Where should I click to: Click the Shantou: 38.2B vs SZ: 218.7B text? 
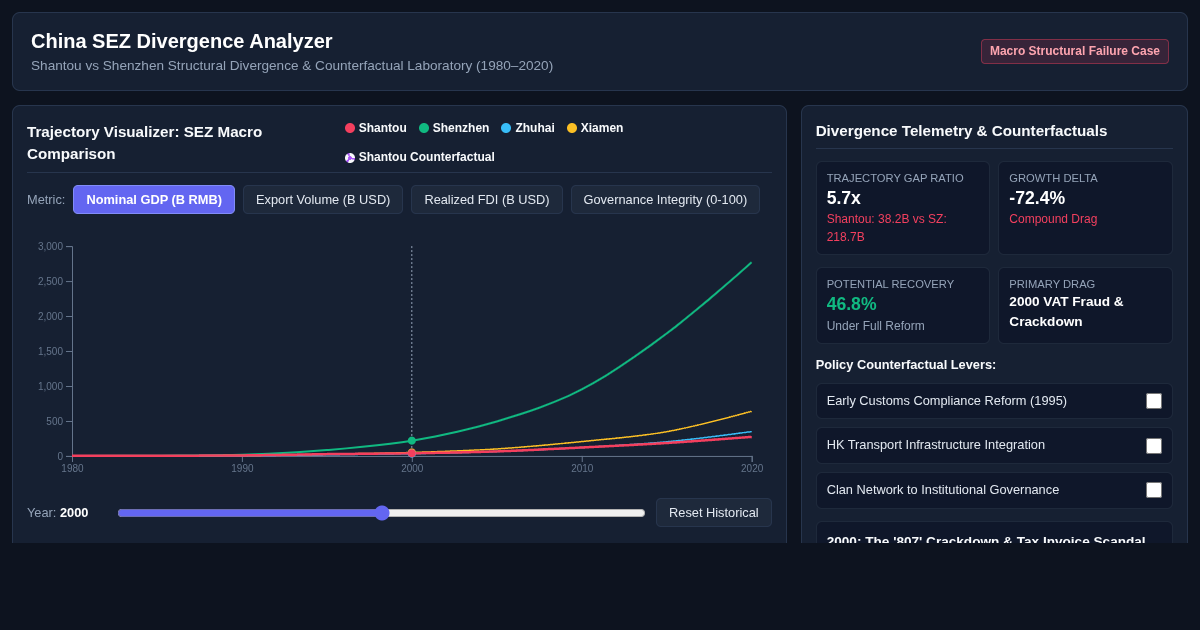[x=886, y=228]
